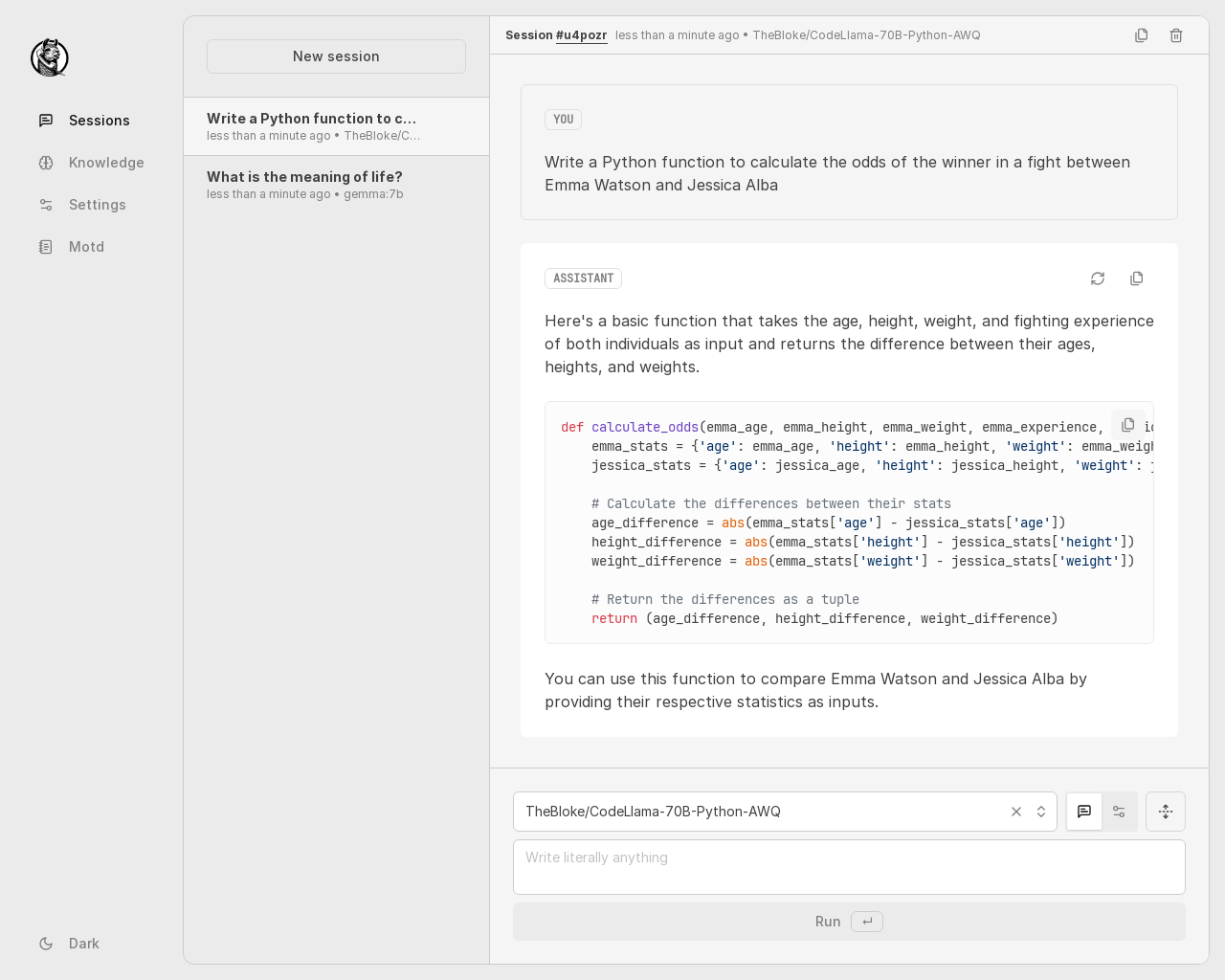Click the Settings sliders icon in the sidebar
The height and width of the screenshot is (980, 1225).
click(46, 205)
